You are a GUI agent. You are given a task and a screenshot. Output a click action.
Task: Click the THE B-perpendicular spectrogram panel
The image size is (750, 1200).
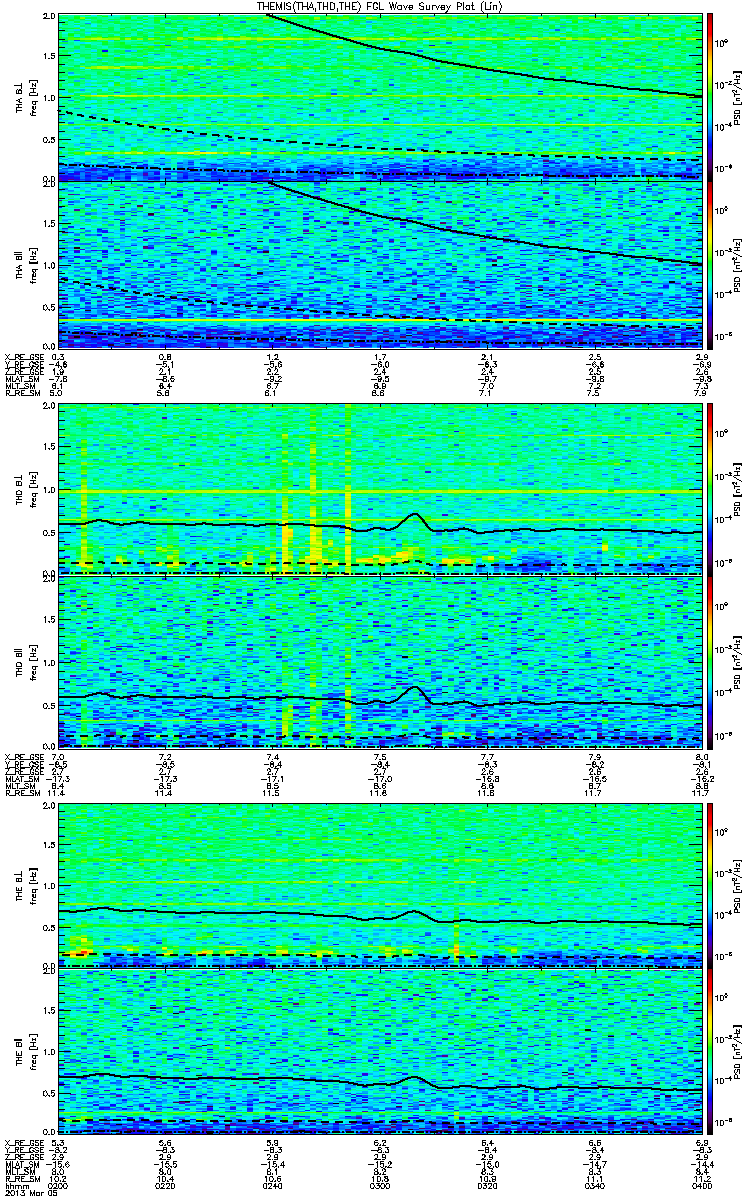pyautogui.click(x=379, y=885)
